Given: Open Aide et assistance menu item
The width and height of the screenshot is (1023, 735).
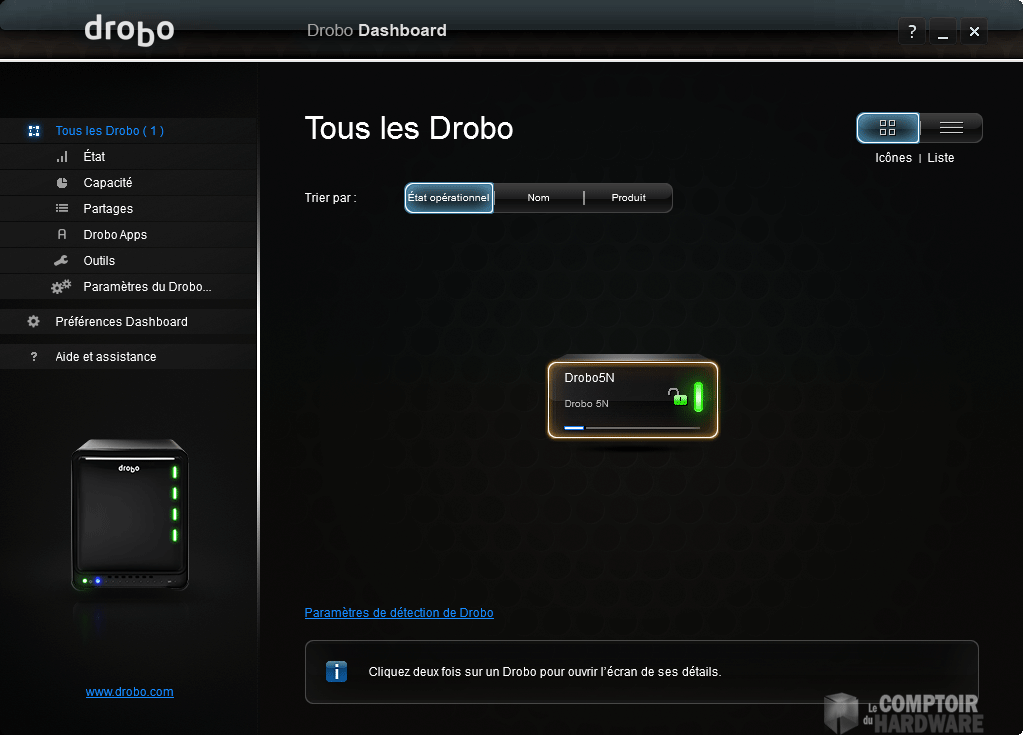Looking at the screenshot, I should click(105, 357).
